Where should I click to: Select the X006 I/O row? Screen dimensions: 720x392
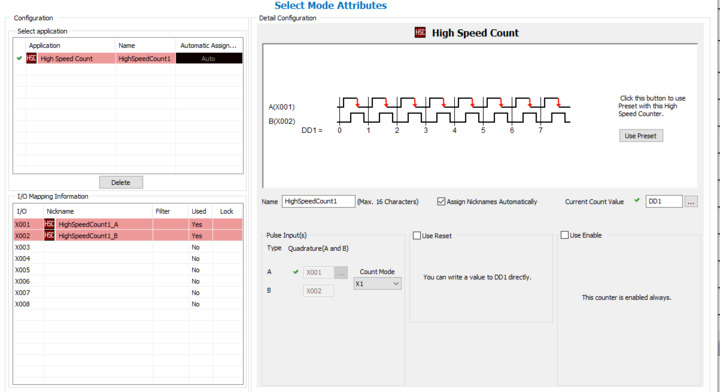[x=128, y=281]
